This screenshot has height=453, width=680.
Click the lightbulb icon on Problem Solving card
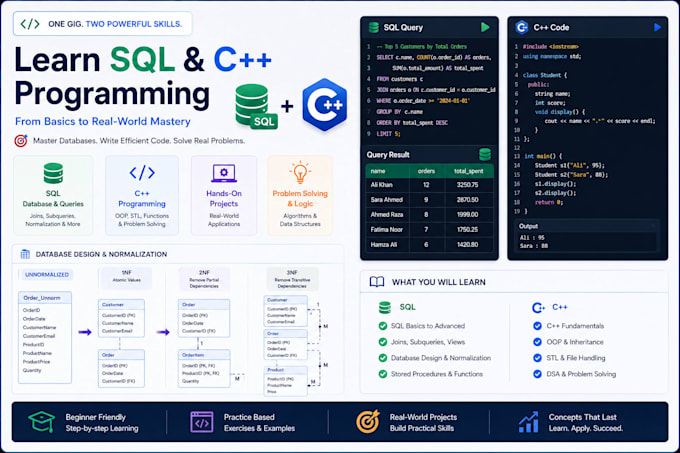pyautogui.click(x=300, y=172)
